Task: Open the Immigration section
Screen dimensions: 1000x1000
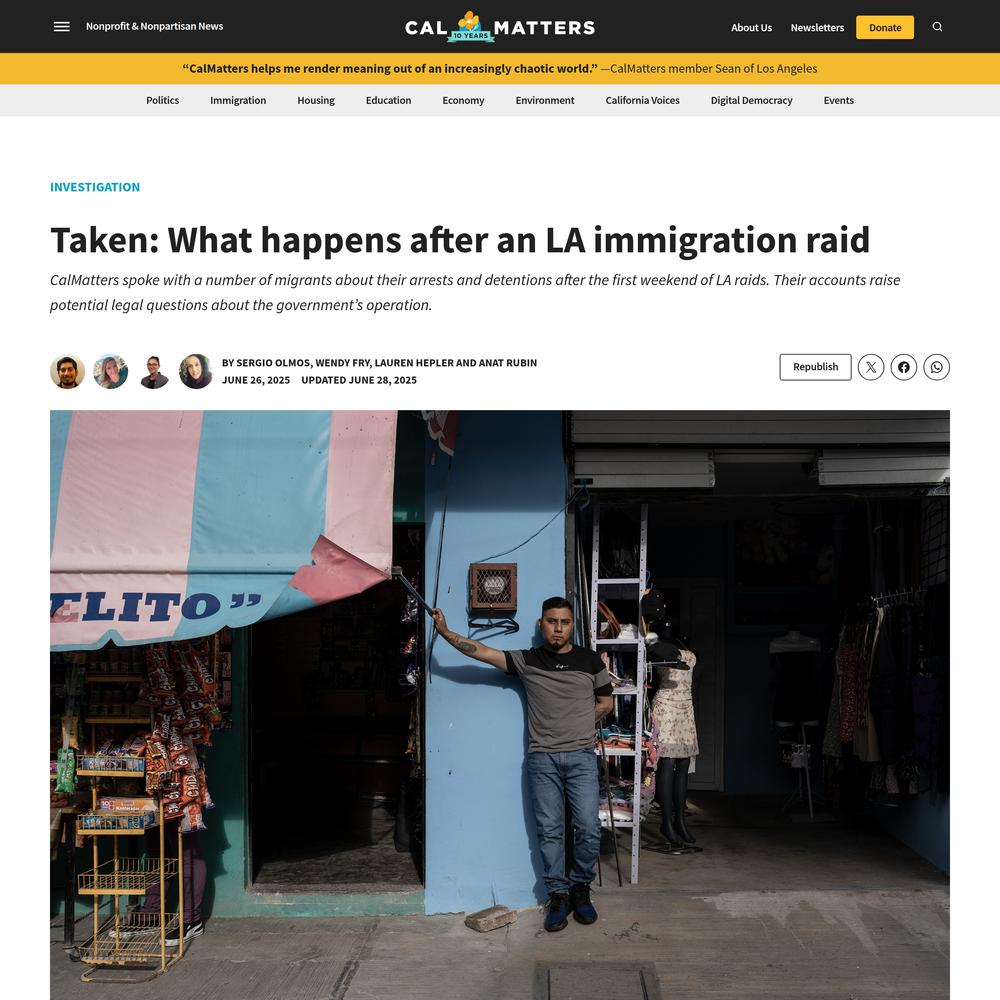Action: (x=238, y=100)
